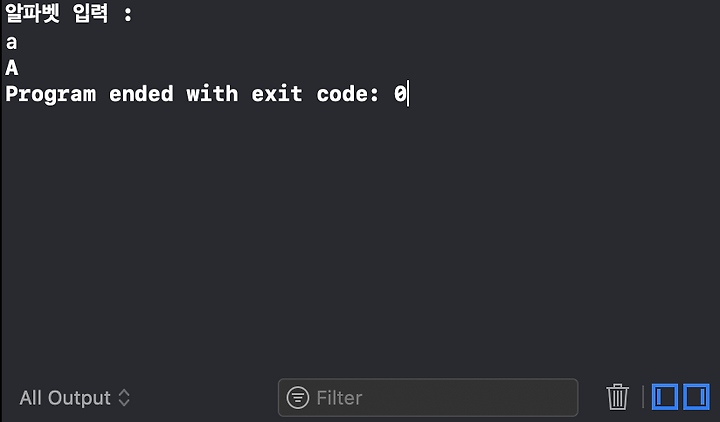Screen dimensions: 720x422
Task: Click the filter lines icon in Filter field
Action: pos(298,397)
